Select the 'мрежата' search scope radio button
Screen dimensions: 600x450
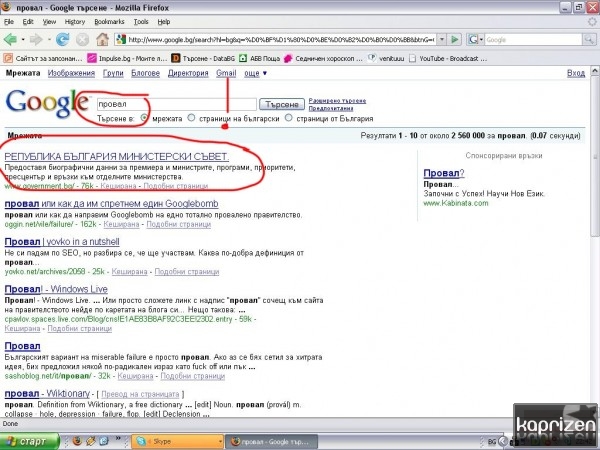point(144,118)
